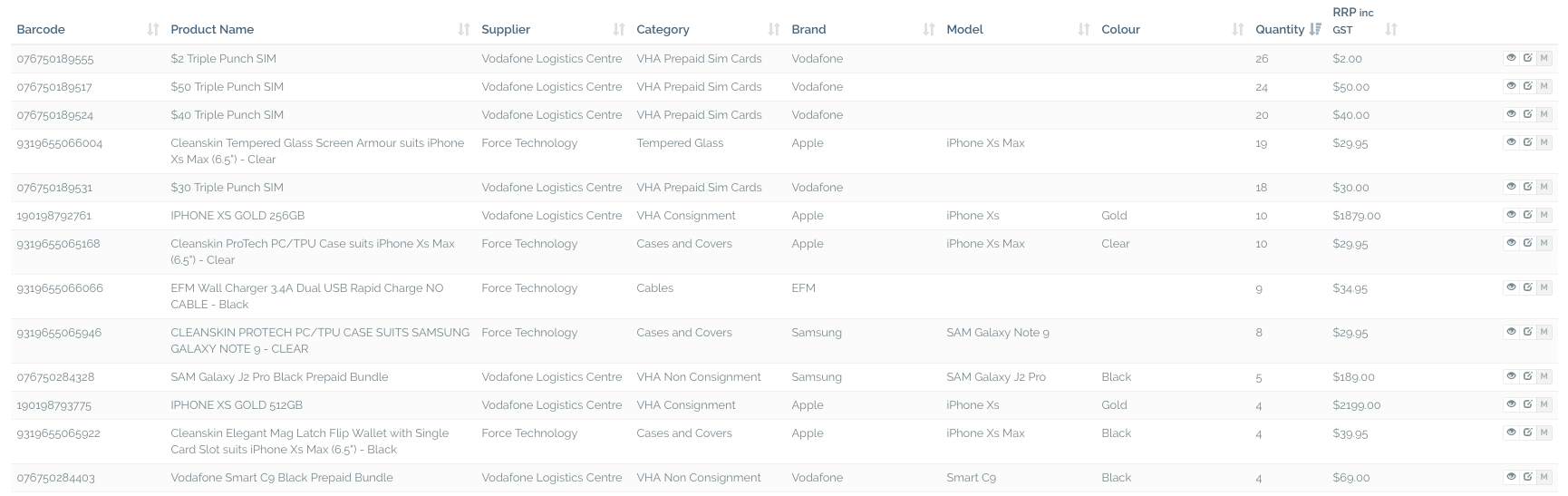Edit the IPHONE XS GOLD 256GB product

pos(1527,215)
